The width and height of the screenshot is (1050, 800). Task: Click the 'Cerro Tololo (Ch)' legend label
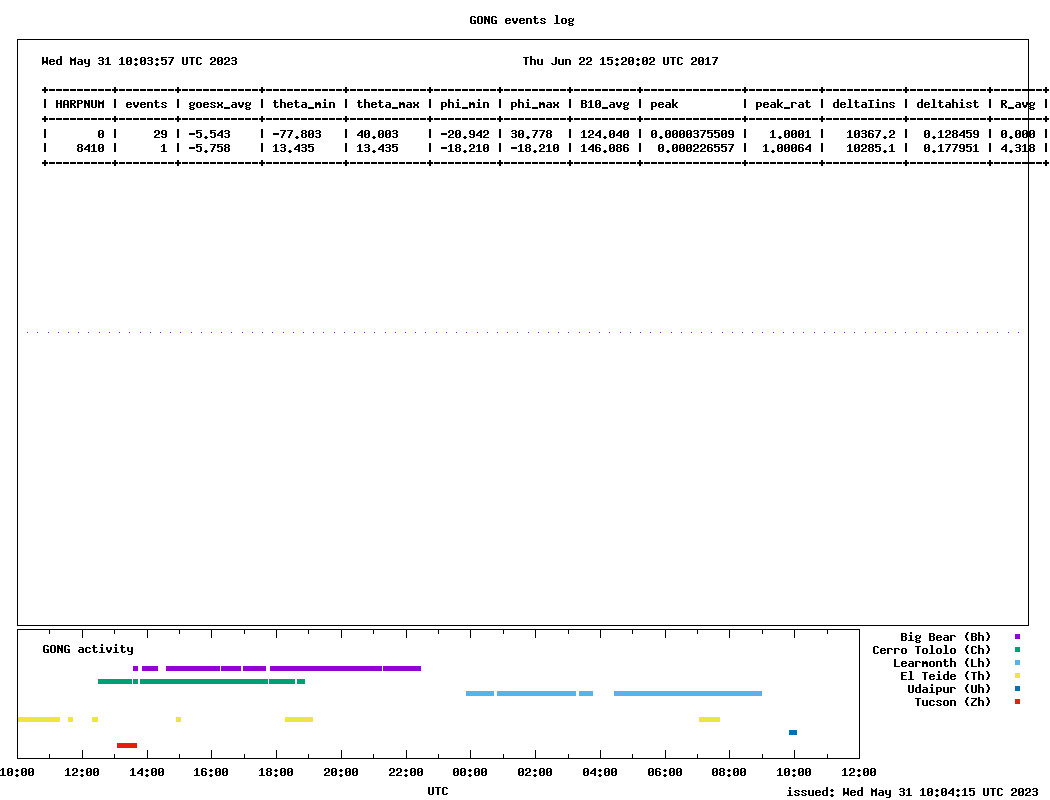(x=931, y=650)
